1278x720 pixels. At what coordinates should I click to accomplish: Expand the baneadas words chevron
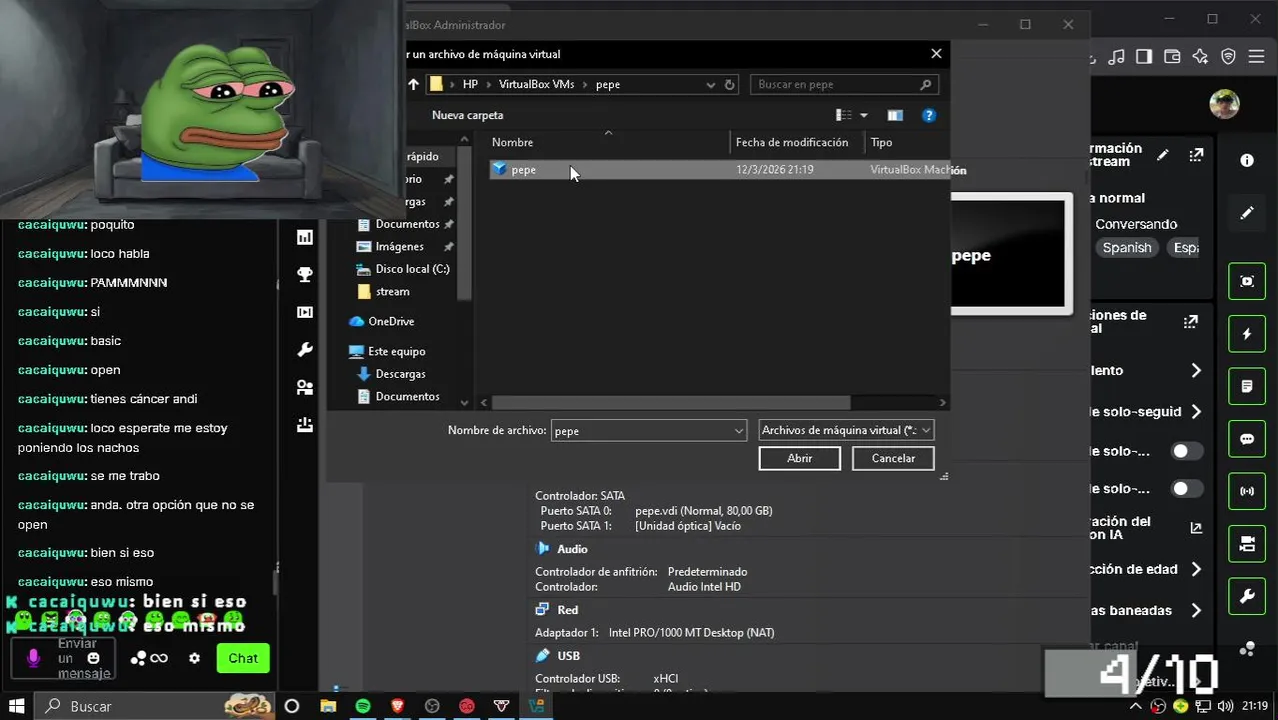coord(1196,610)
